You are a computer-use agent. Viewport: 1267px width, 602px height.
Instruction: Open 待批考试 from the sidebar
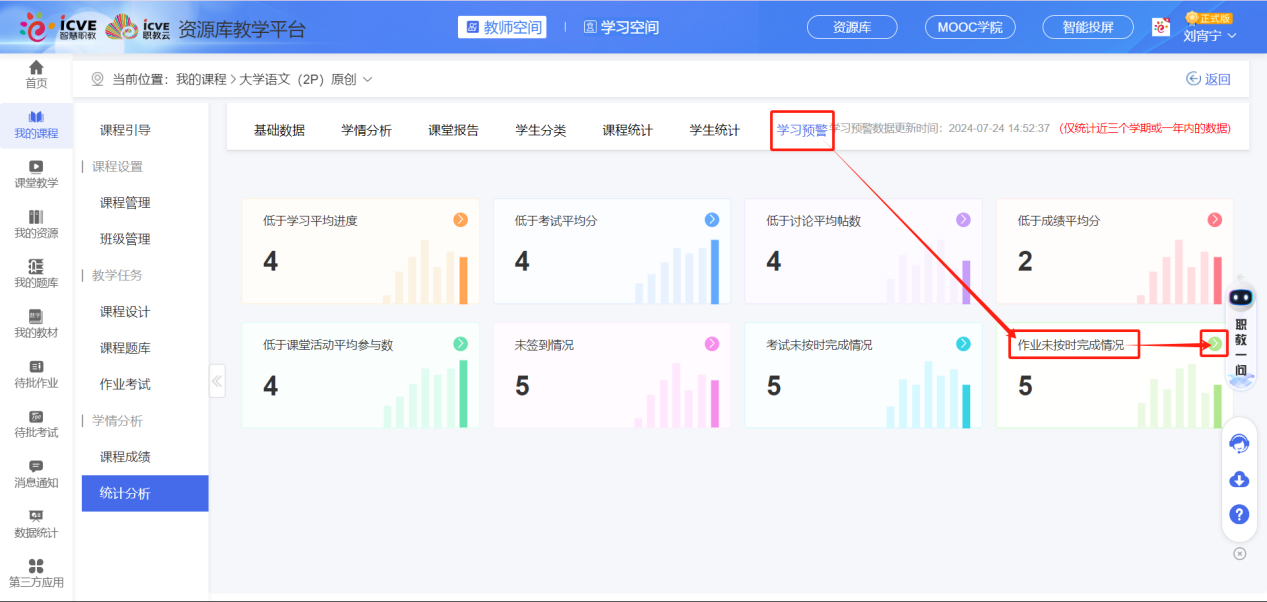point(36,421)
